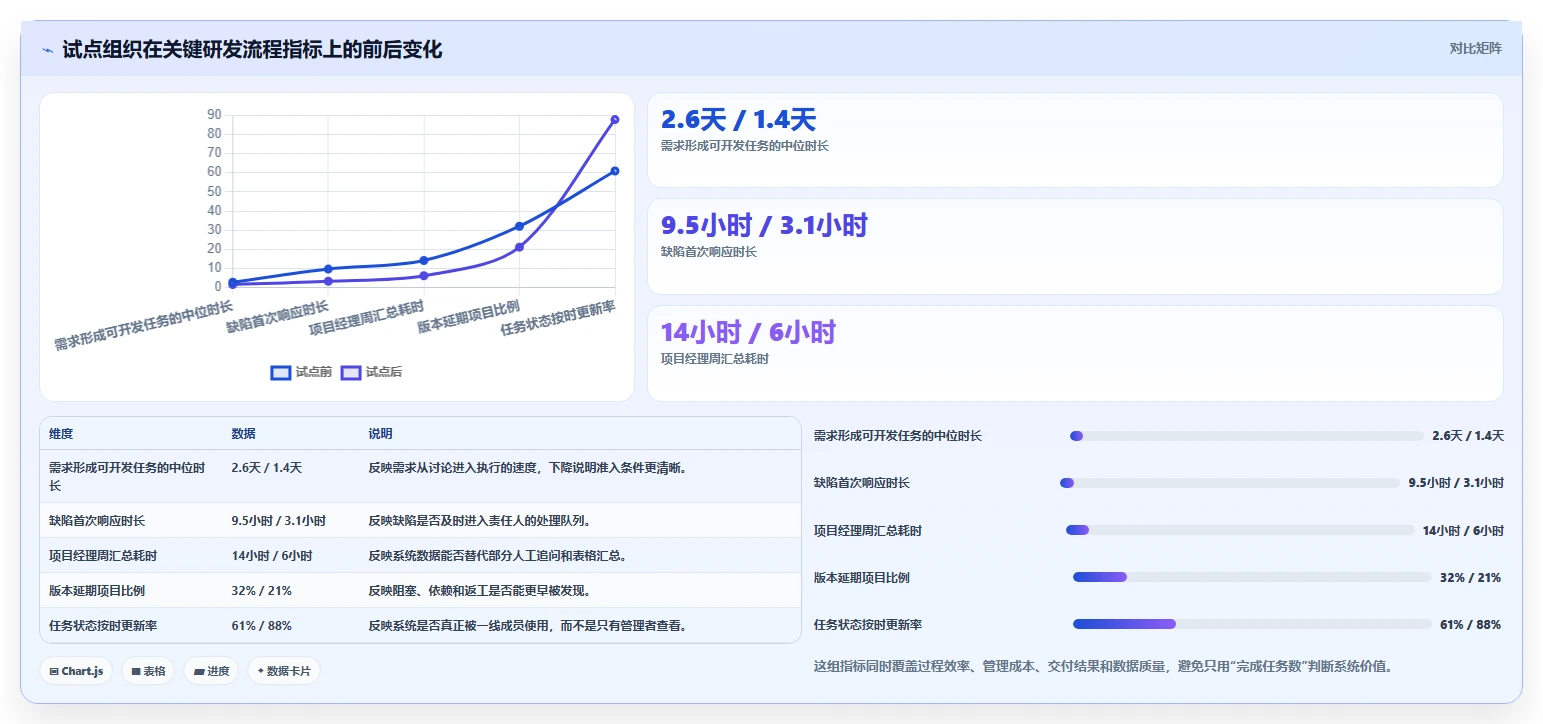Viewport: 1543px width, 724px height.
Task: Click the 试点后 purple legend swatch
Action: (351, 373)
